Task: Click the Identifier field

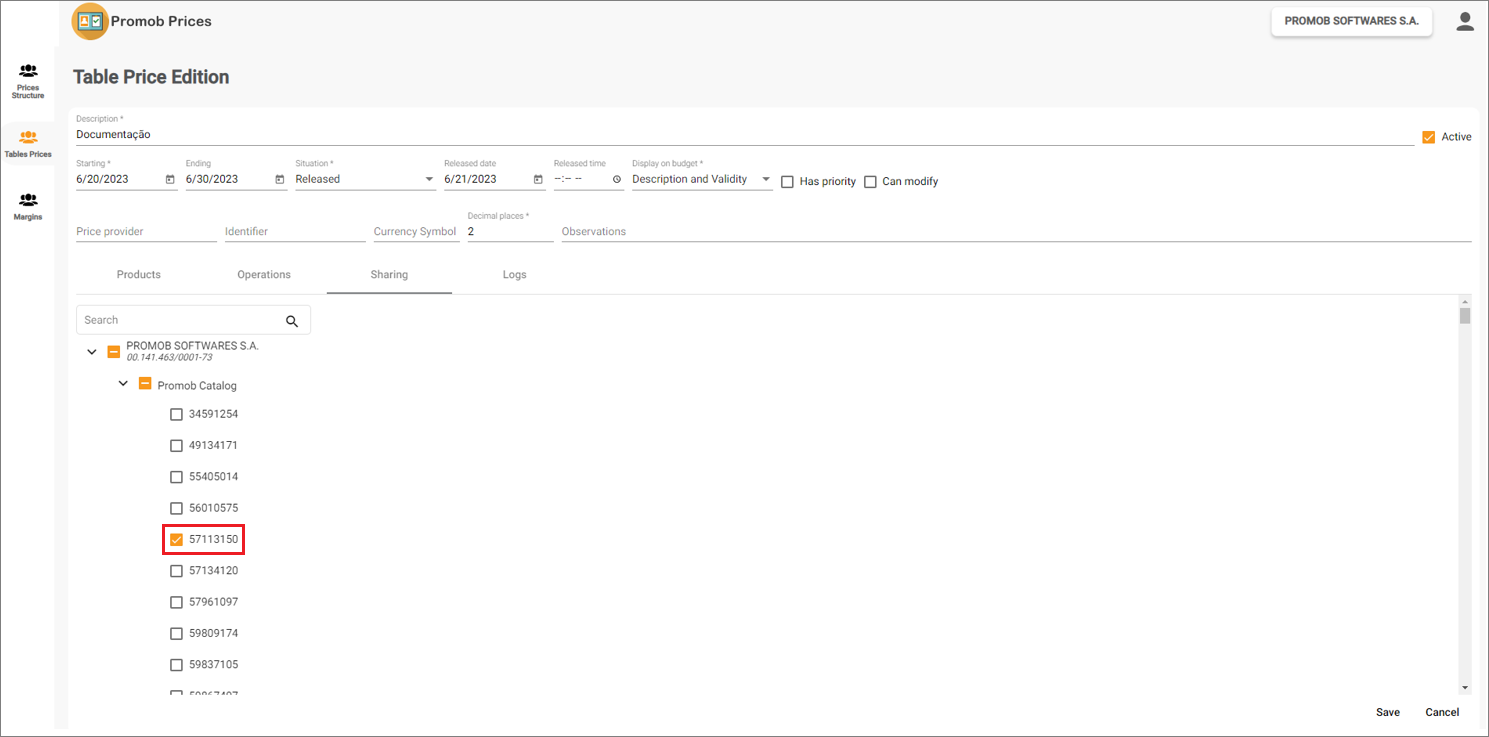Action: tap(295, 232)
